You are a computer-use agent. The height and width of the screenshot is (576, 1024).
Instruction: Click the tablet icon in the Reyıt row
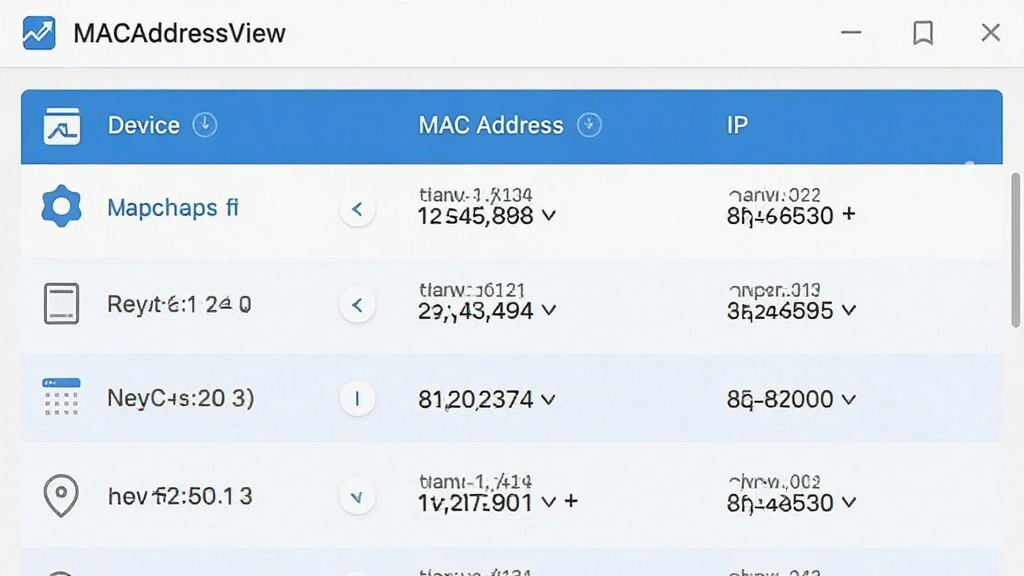coord(61,304)
